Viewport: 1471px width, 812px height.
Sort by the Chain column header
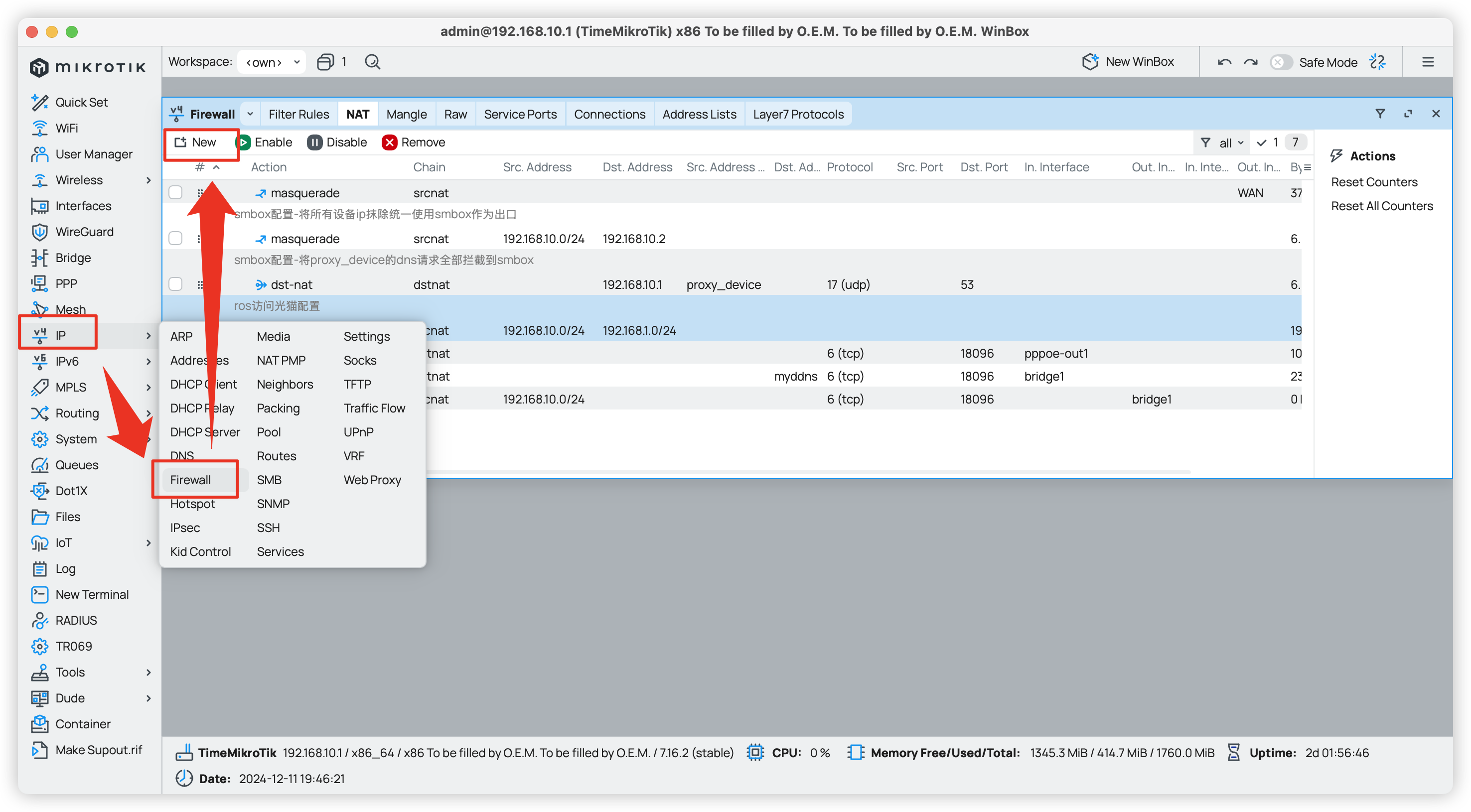429,167
